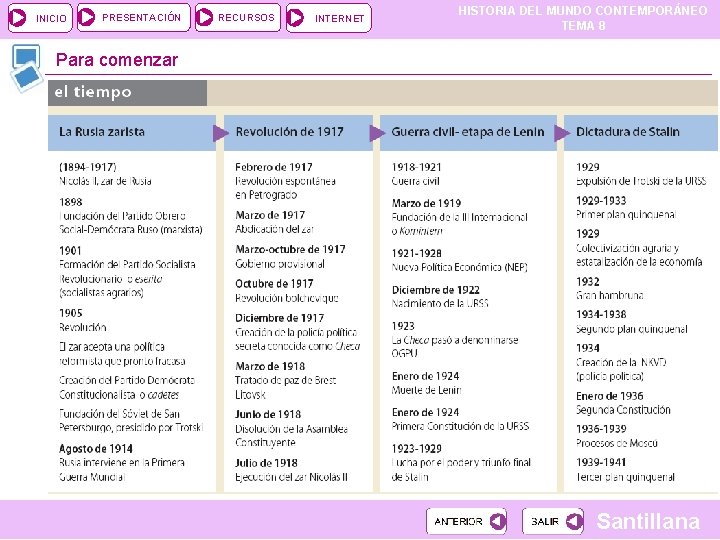
Task: Click 'Muerte de Lenin' text
Action: coord(427,390)
